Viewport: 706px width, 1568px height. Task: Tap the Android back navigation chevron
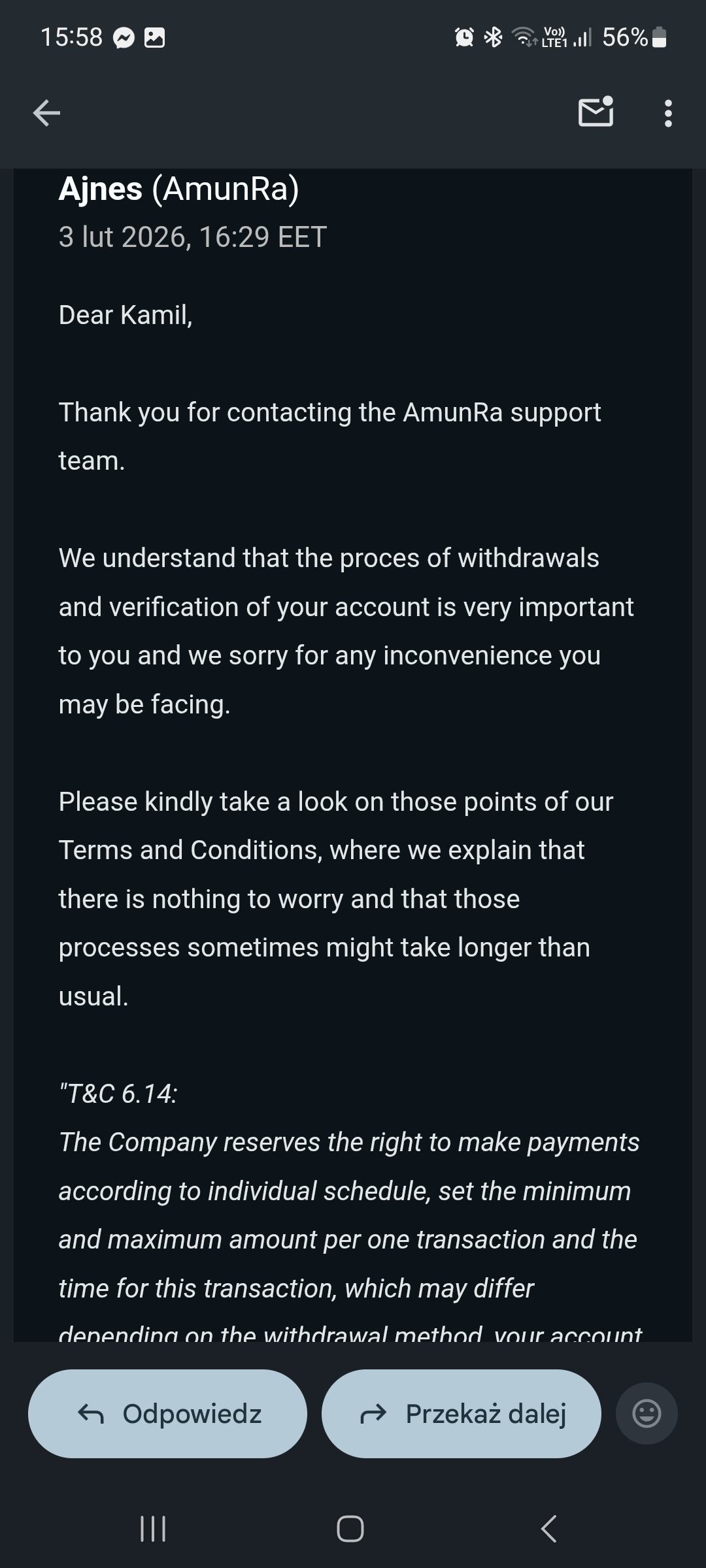549,1529
